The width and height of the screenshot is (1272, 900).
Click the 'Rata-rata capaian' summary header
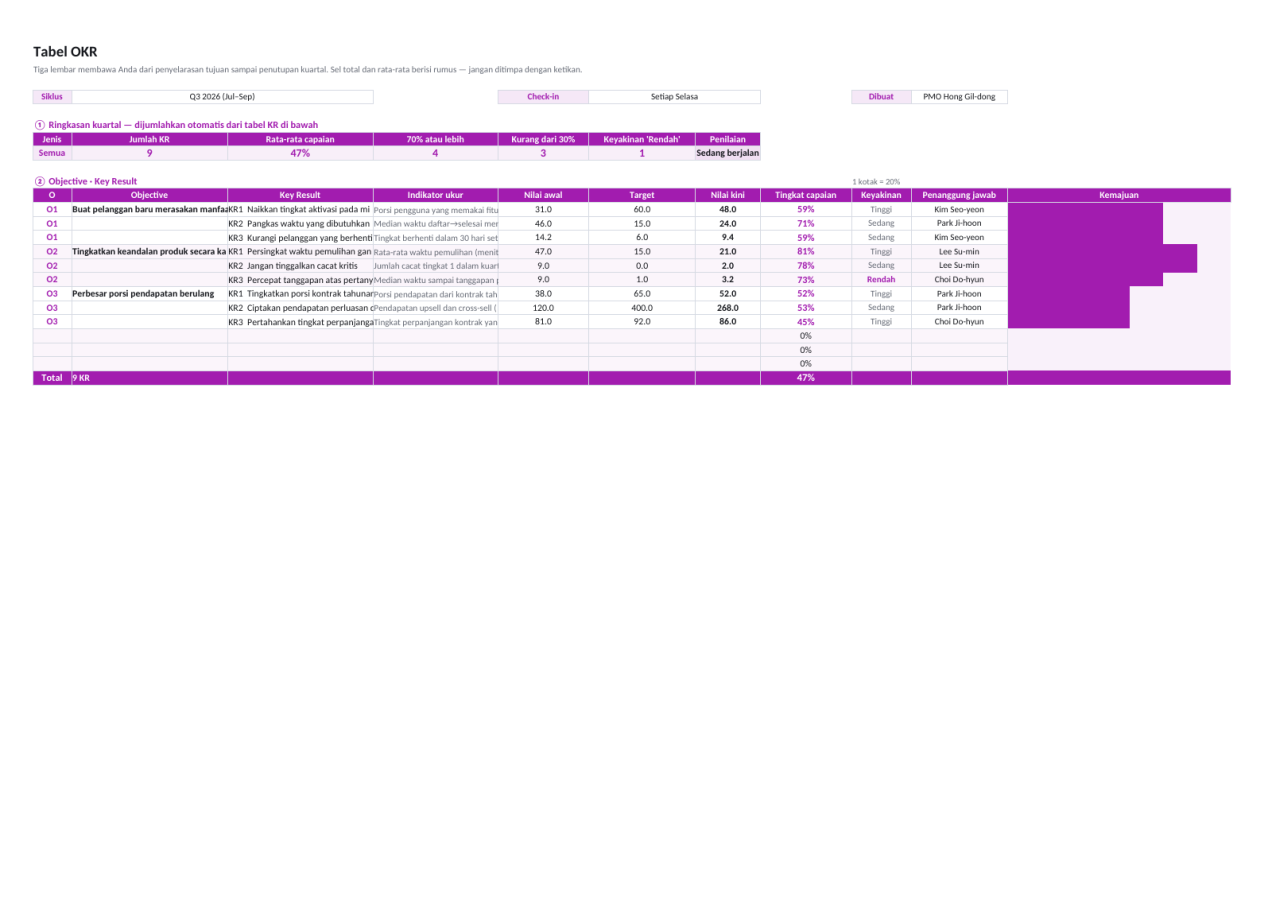[x=300, y=139]
